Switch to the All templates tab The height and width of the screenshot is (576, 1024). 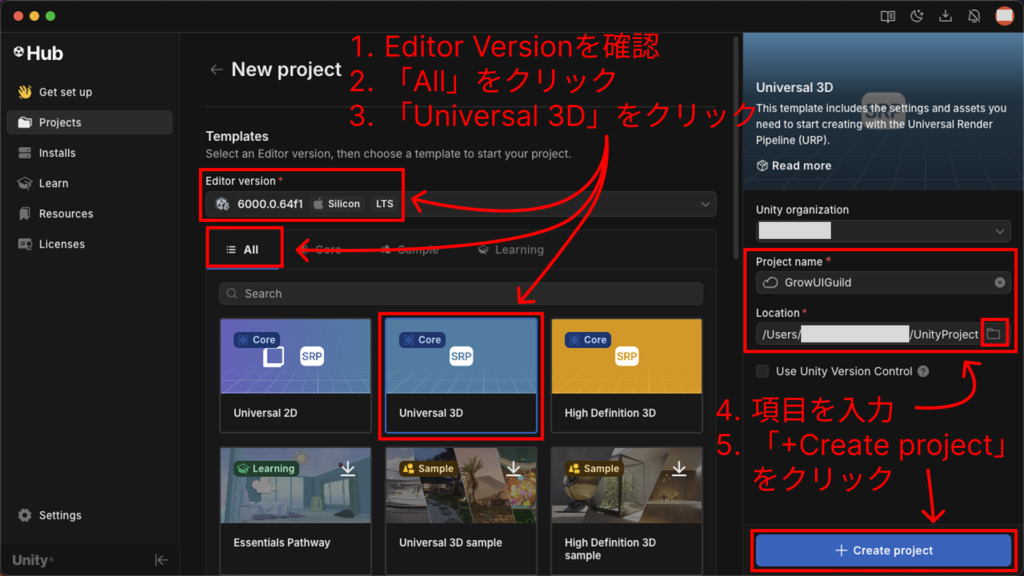pos(243,250)
